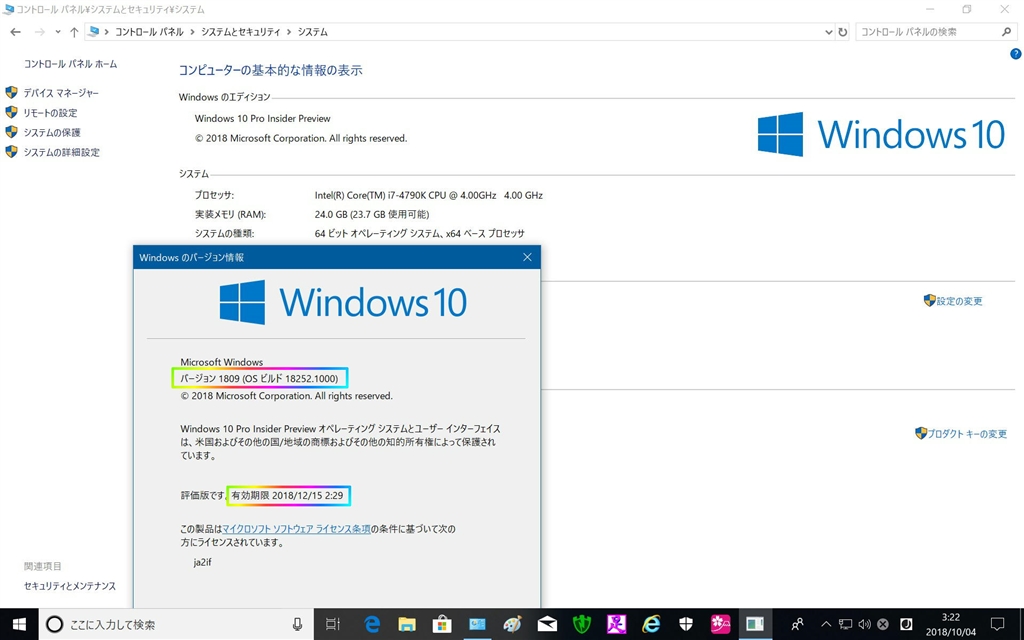Click the Cortana circle icon
The image size is (1024, 640).
[x=55, y=624]
